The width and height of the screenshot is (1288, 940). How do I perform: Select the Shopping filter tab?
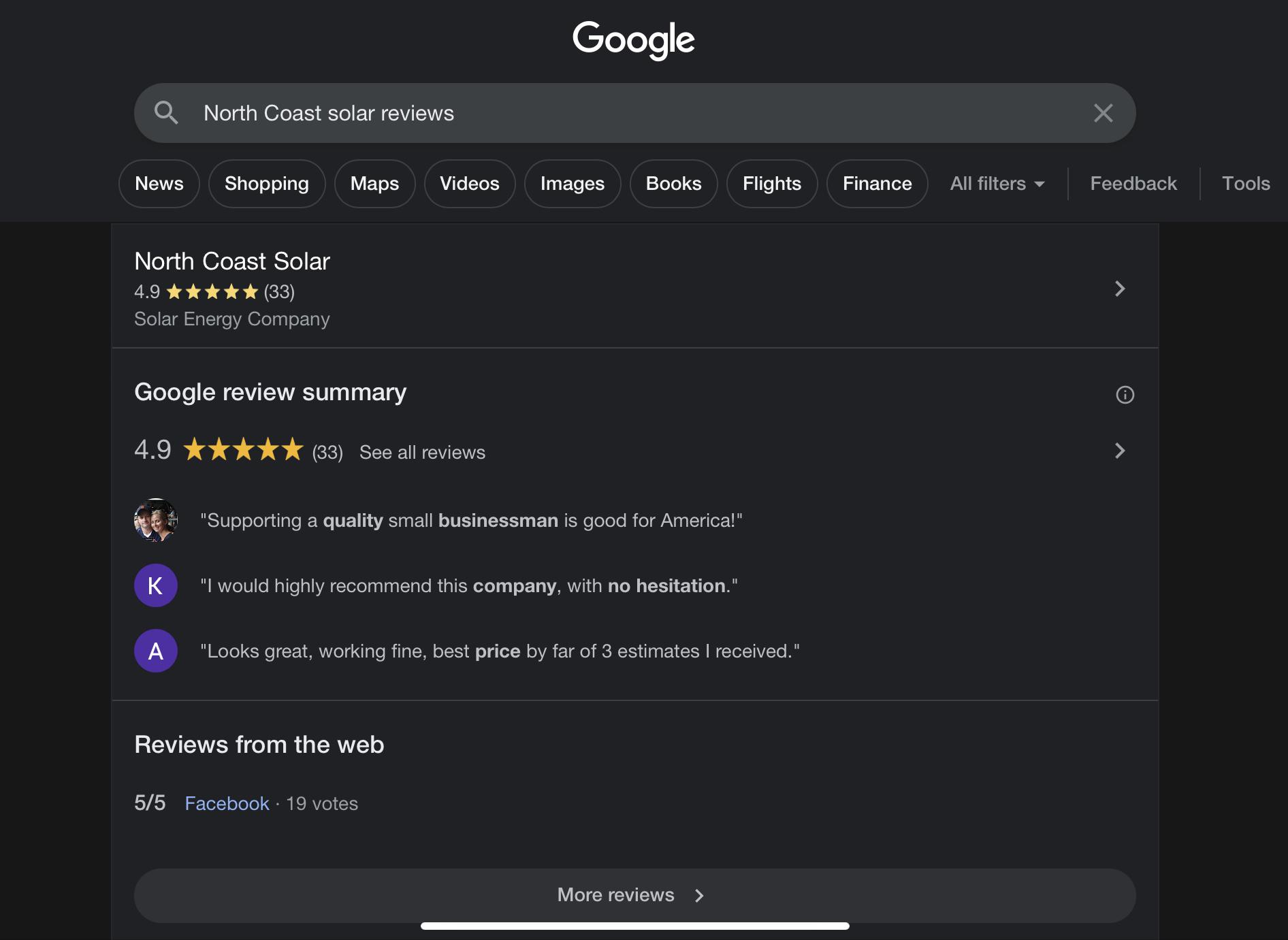tap(267, 184)
